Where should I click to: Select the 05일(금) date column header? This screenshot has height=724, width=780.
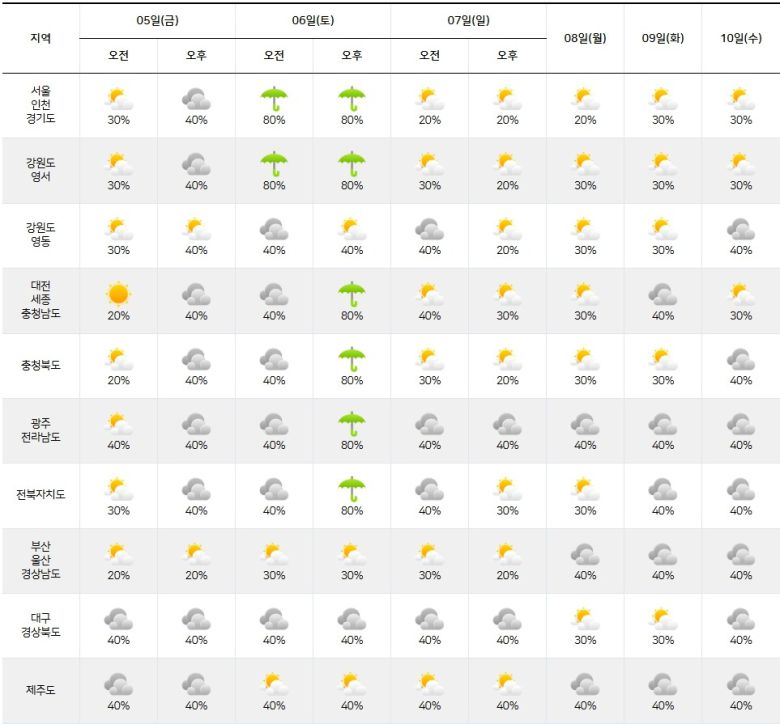pos(157,21)
